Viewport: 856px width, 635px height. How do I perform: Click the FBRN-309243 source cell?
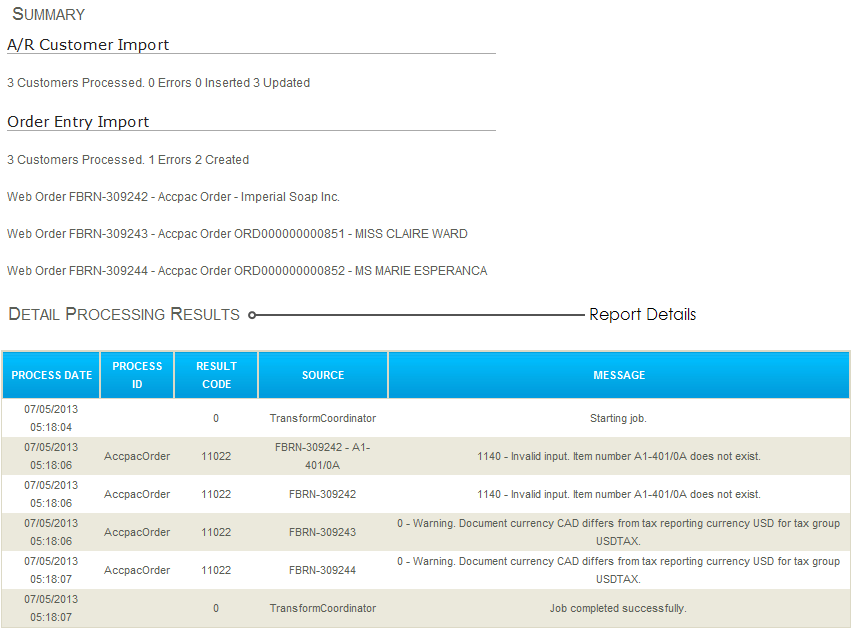tap(322, 532)
